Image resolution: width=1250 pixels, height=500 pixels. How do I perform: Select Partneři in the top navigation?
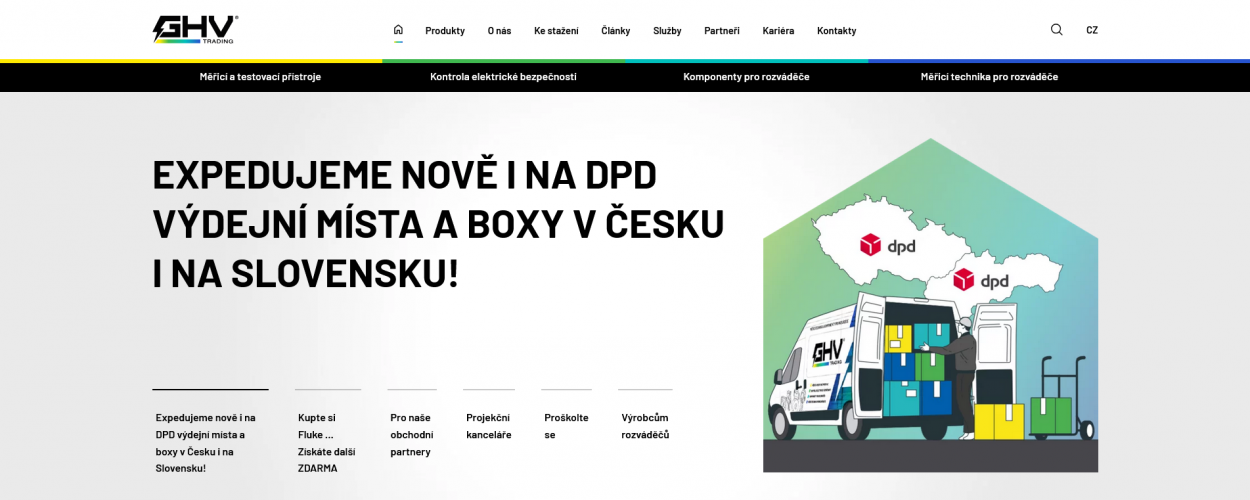click(x=722, y=31)
